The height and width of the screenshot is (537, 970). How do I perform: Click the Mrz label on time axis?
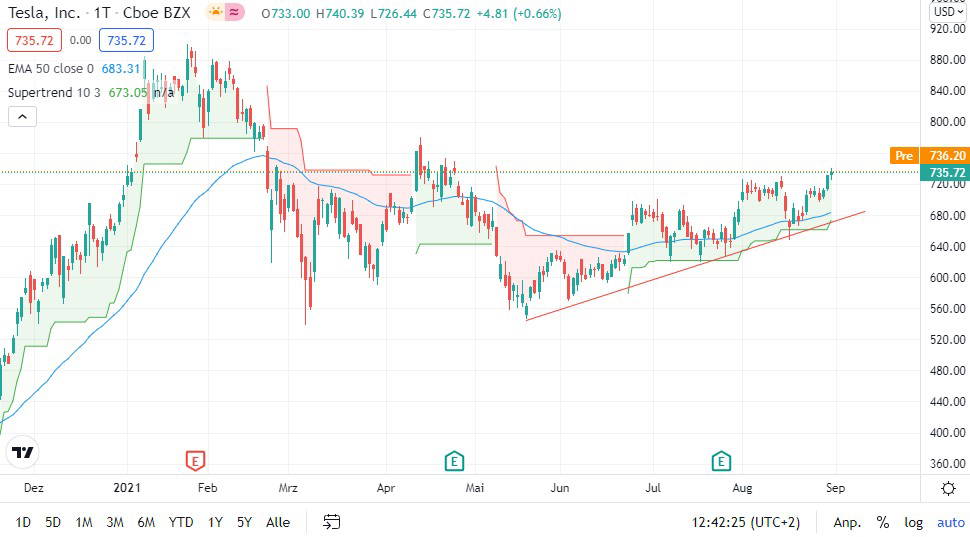(x=288, y=488)
